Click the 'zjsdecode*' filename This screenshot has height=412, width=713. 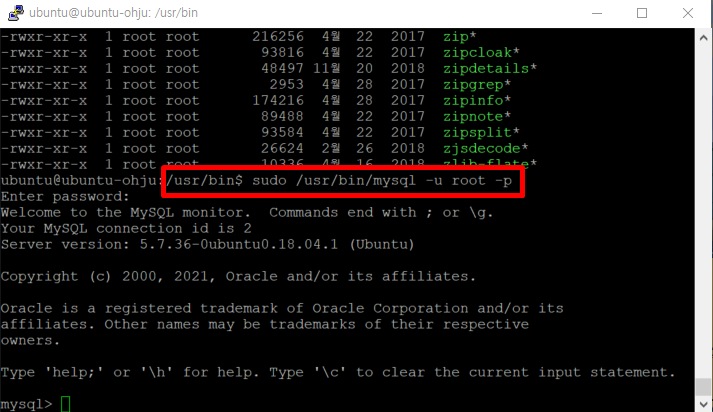click(x=486, y=148)
